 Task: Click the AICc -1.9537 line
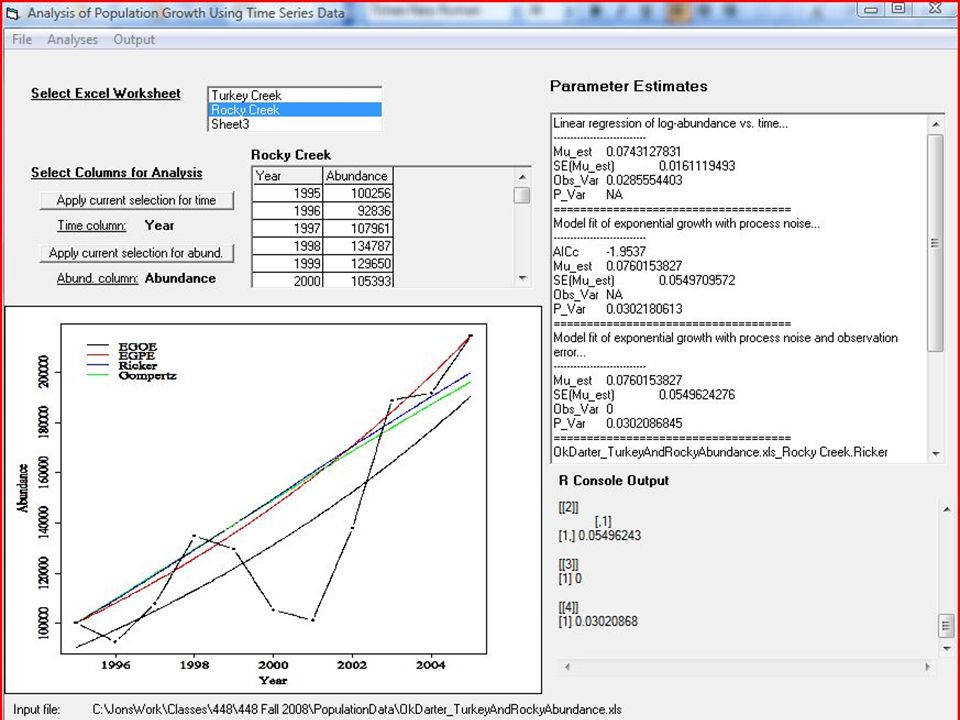[599, 252]
